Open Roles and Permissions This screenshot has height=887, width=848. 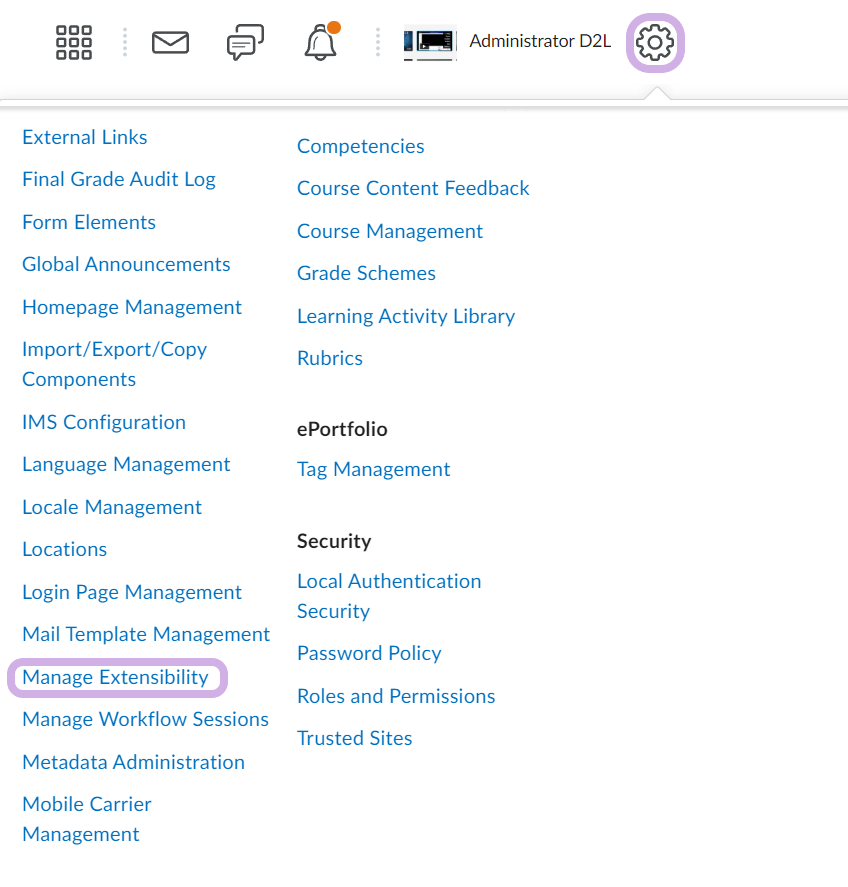[x=396, y=696]
